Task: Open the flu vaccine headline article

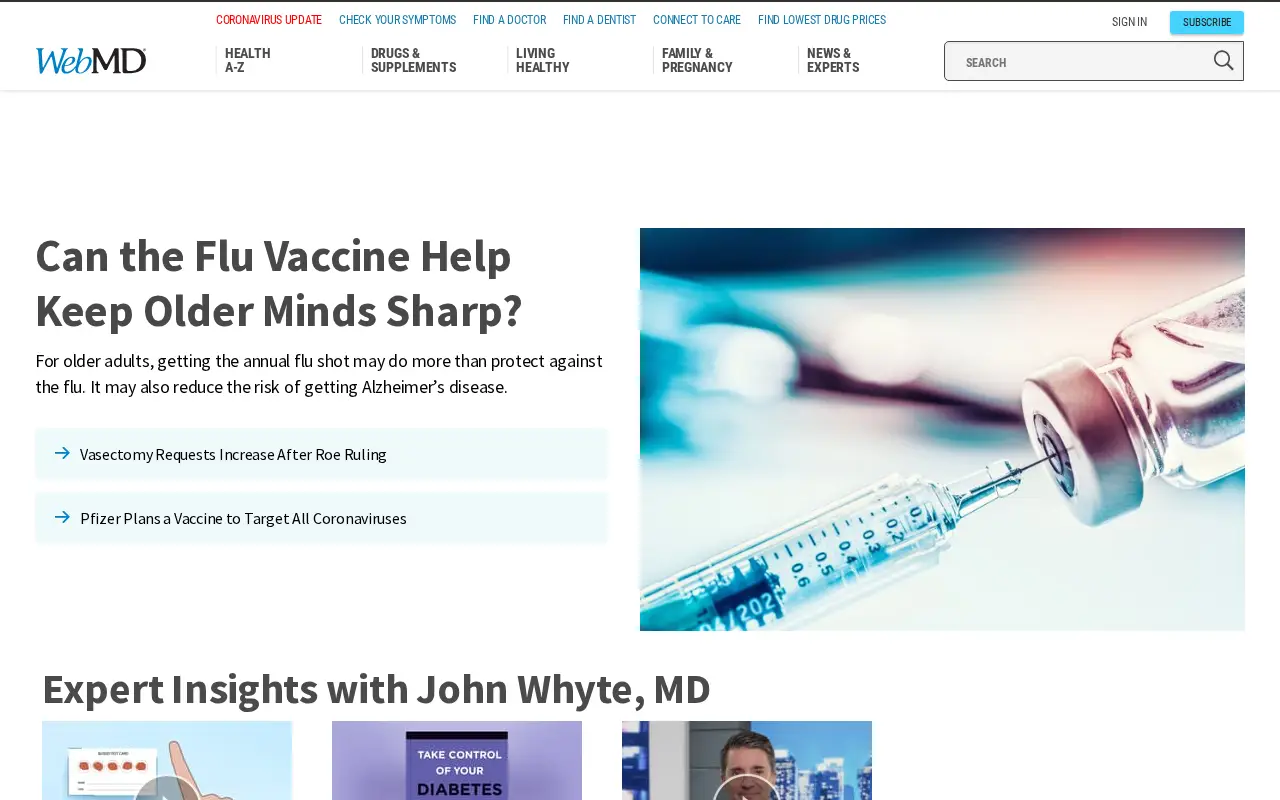Action: [279, 283]
